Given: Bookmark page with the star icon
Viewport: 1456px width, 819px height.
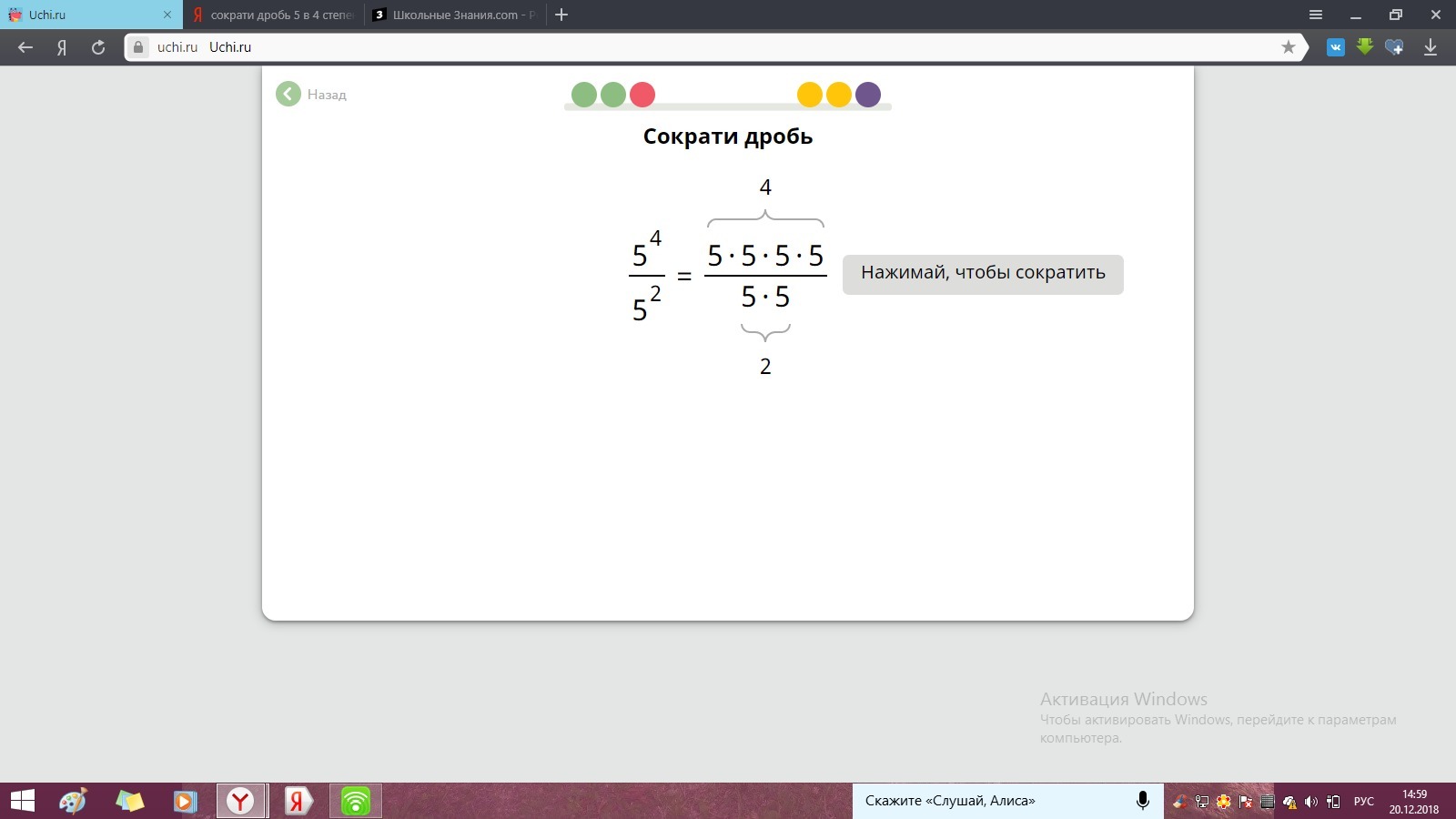Looking at the screenshot, I should point(1288,47).
